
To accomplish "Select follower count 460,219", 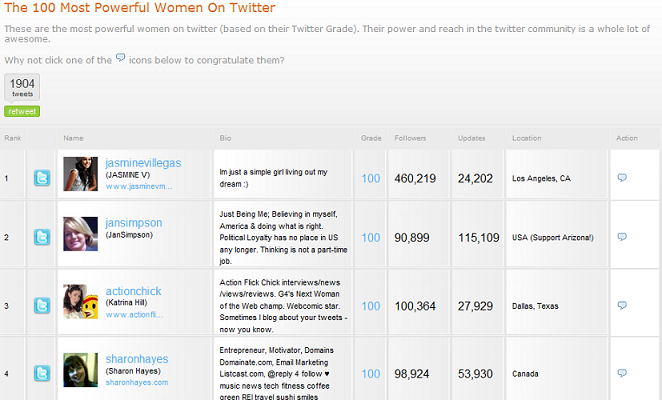I will 415,179.
